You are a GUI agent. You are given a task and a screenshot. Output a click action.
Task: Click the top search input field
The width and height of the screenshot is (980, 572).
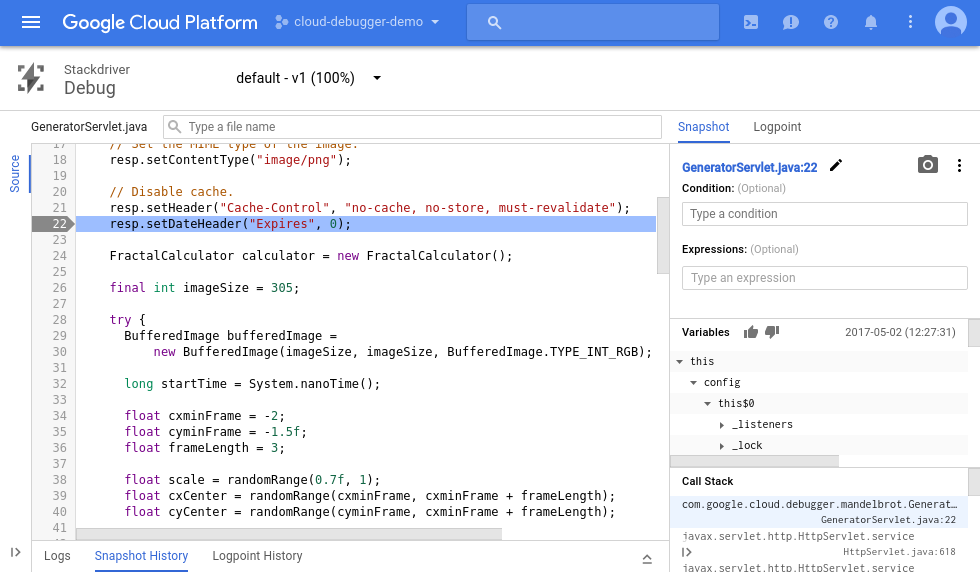click(x=592, y=23)
